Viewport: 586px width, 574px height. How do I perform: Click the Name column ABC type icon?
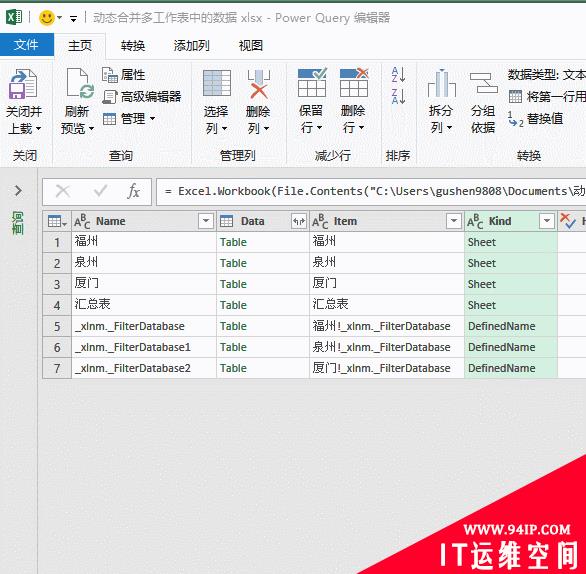tap(82, 221)
